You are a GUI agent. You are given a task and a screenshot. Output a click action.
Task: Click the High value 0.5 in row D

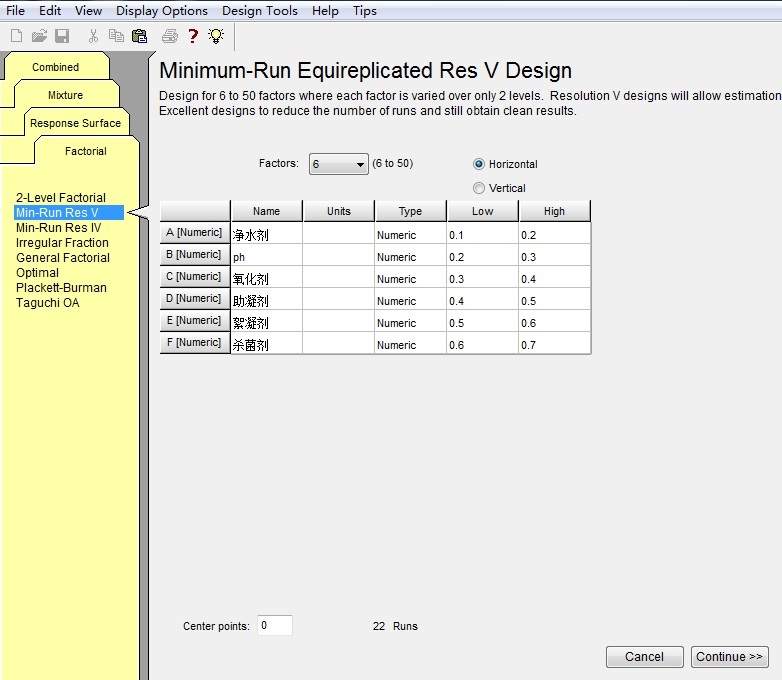(555, 301)
